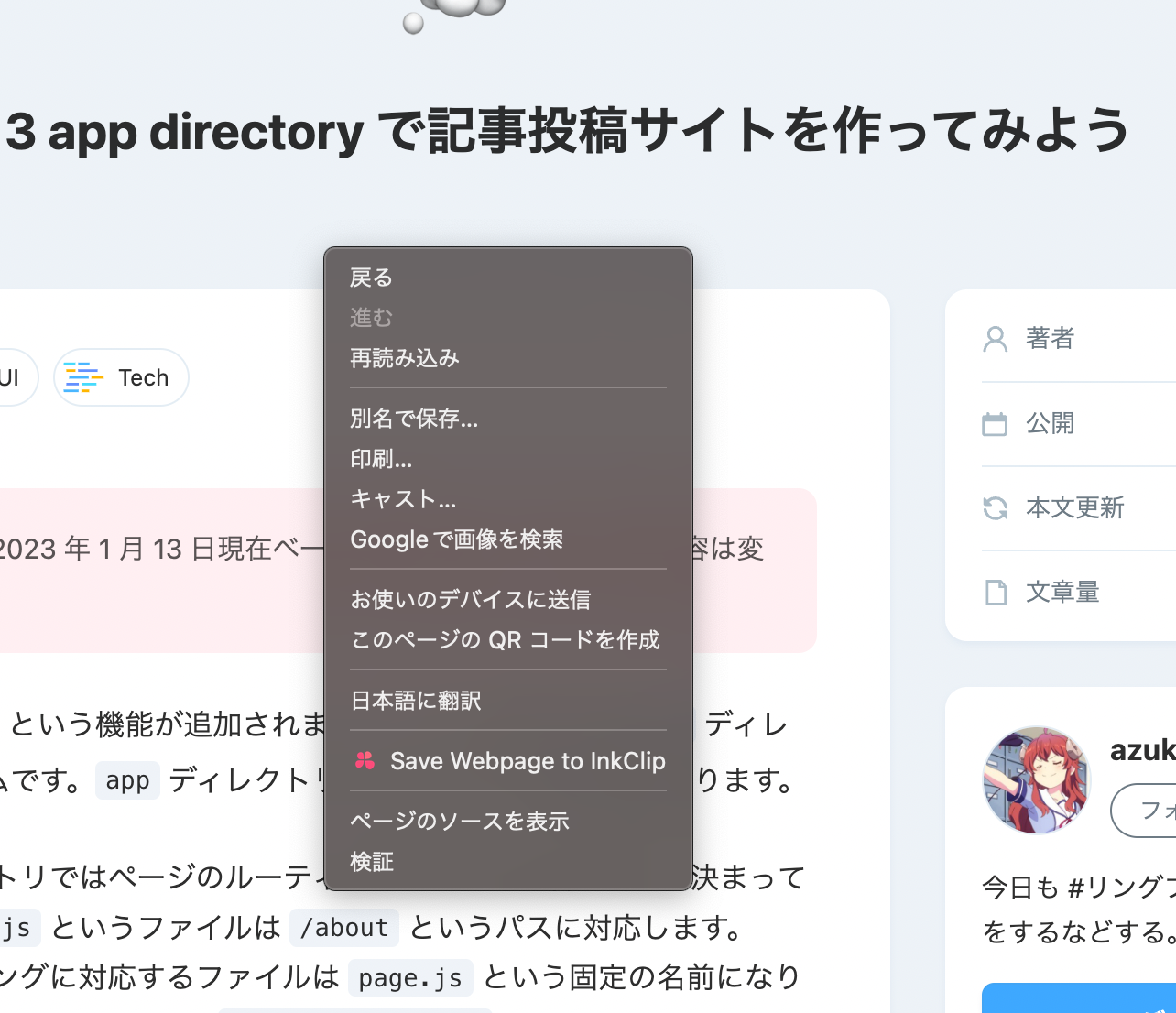Choose 検証 to inspect the page

372,862
